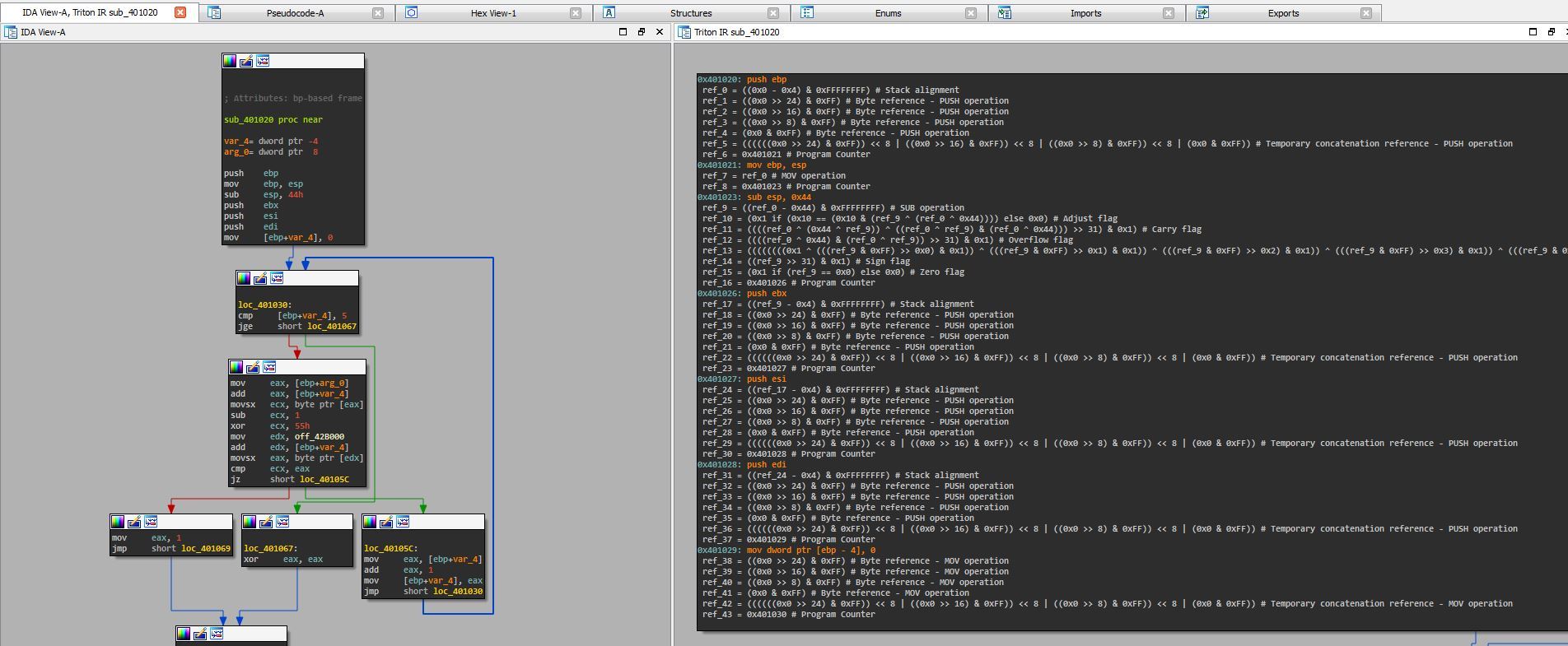Select 'sub_401020 proc near' line
Image resolution: width=1568 pixels, height=646 pixels.
[273, 120]
